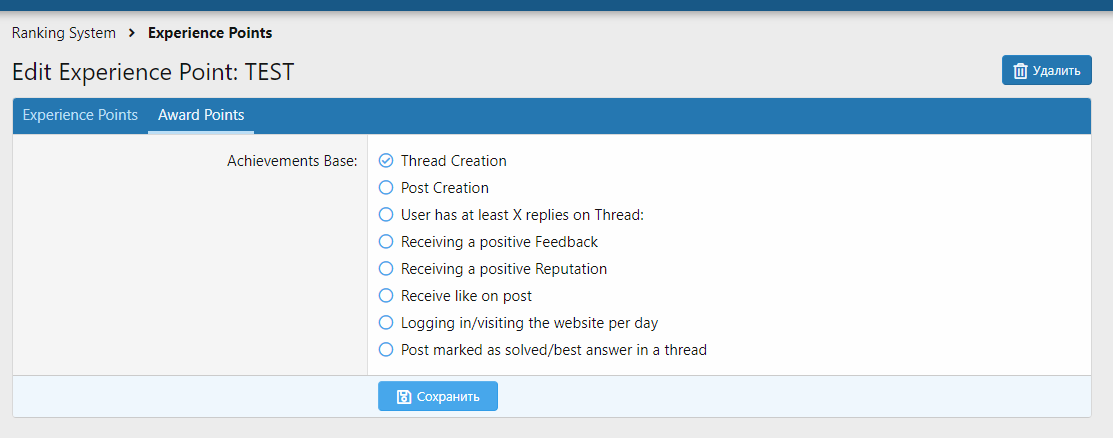1113x438 pixels.
Task: Choose 'User has at least X replies on Thread'
Action: point(386,215)
